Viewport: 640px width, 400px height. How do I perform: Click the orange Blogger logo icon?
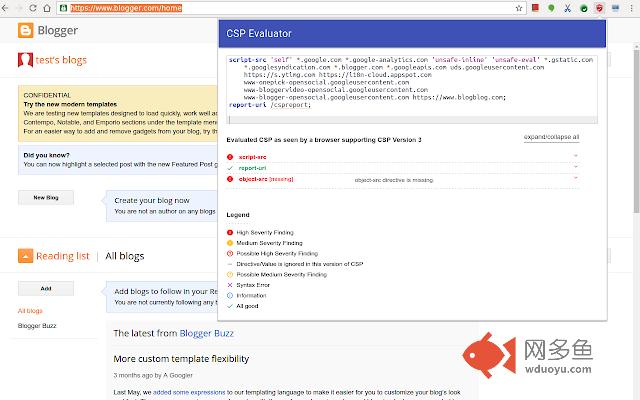pos(25,30)
